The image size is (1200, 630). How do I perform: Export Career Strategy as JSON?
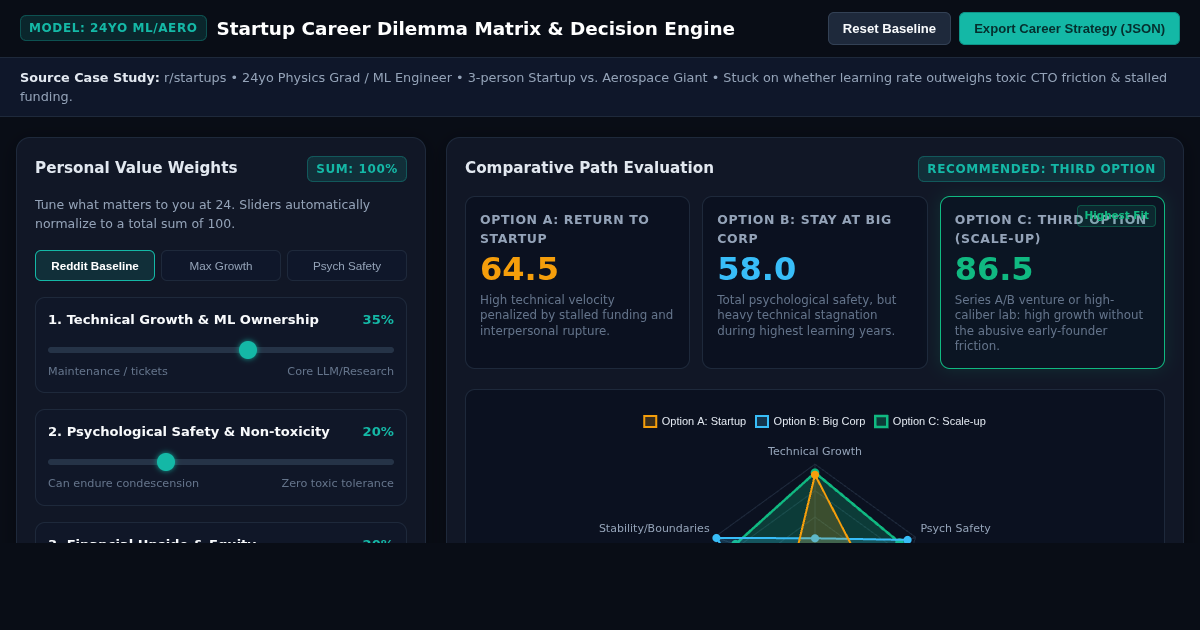click(x=1069, y=28)
